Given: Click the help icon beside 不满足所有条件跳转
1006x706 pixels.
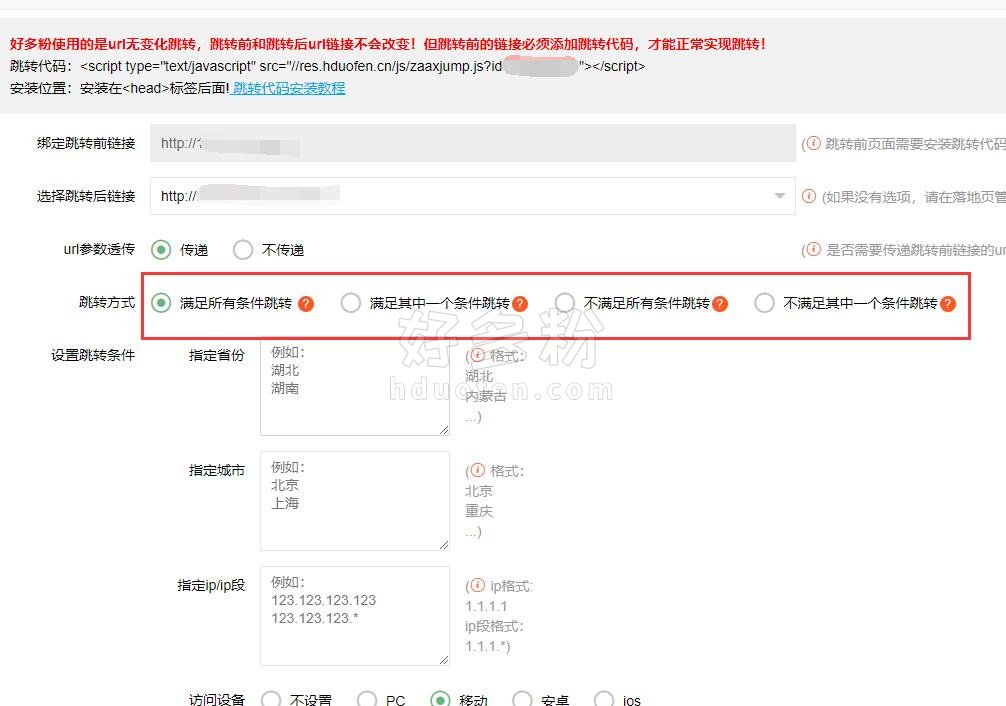Looking at the screenshot, I should 720,304.
